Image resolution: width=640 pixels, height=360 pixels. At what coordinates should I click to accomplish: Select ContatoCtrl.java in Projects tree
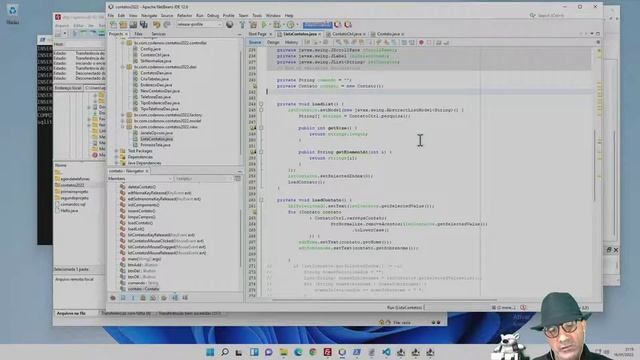[155, 55]
